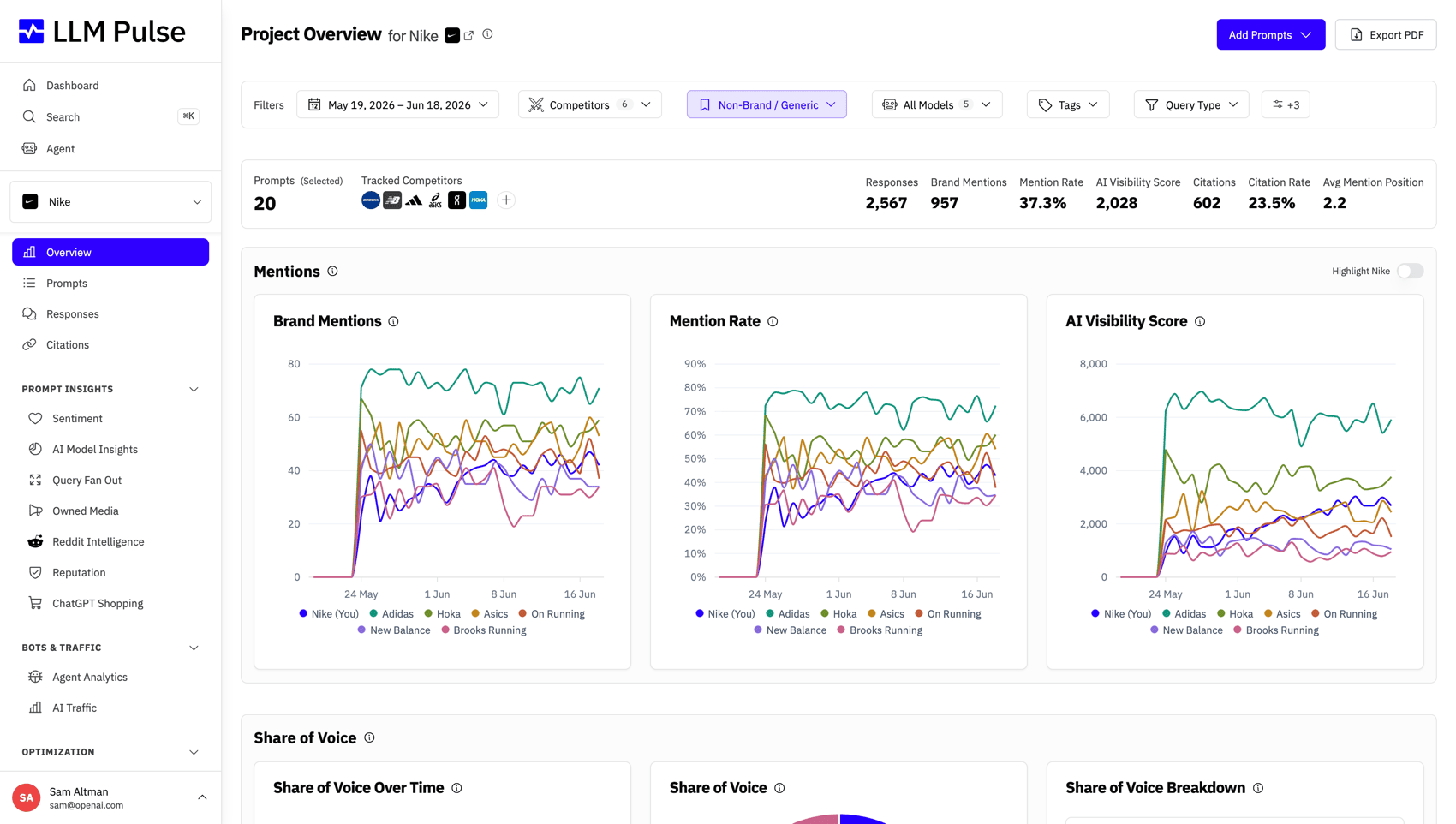The height and width of the screenshot is (824, 1456).
Task: Click the Hoka competitor logo
Action: point(479,200)
